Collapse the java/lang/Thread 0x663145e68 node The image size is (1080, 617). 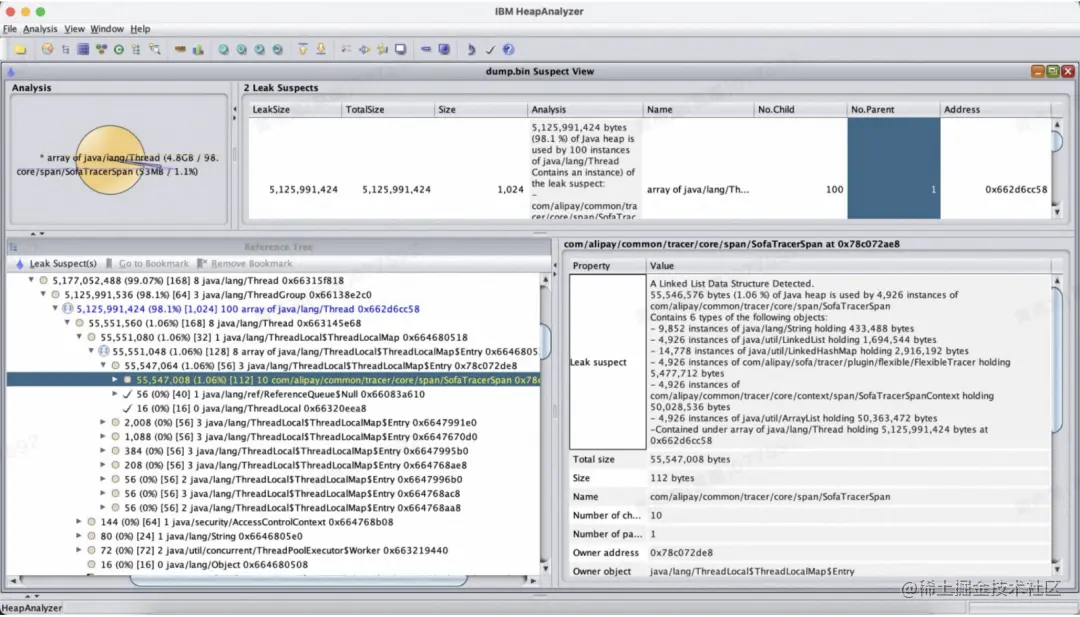point(68,323)
